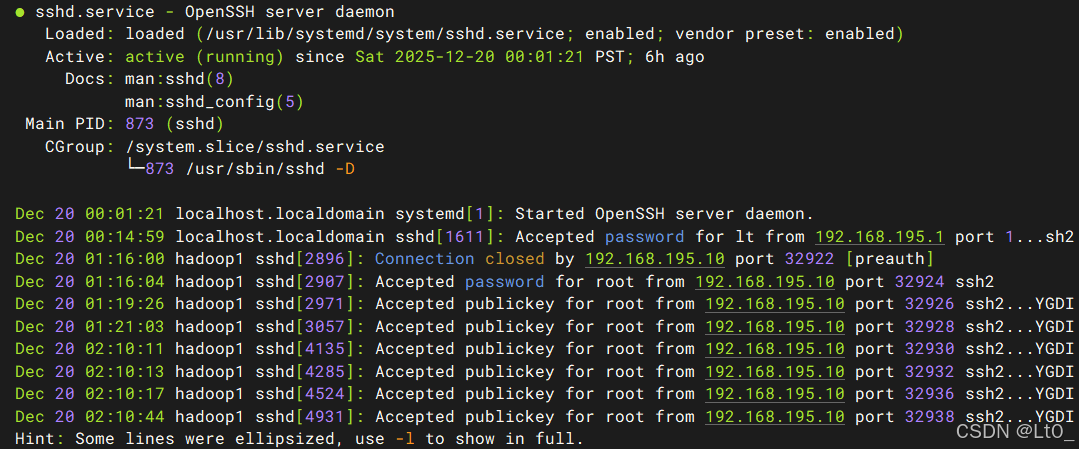Click the "-l" flag in the hint line
The width and height of the screenshot is (1079, 449).
[x=405, y=439]
